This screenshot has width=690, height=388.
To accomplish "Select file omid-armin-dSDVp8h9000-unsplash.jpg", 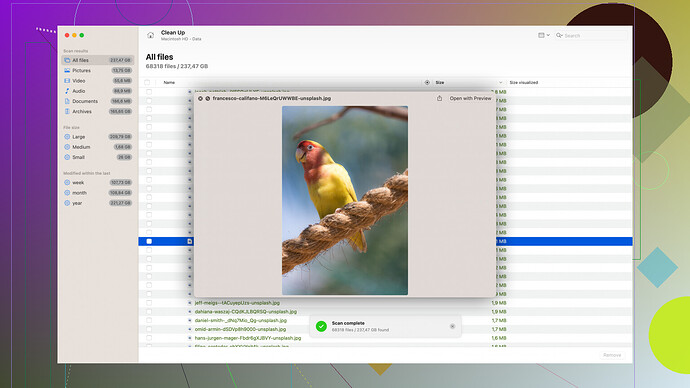I will (240, 329).
